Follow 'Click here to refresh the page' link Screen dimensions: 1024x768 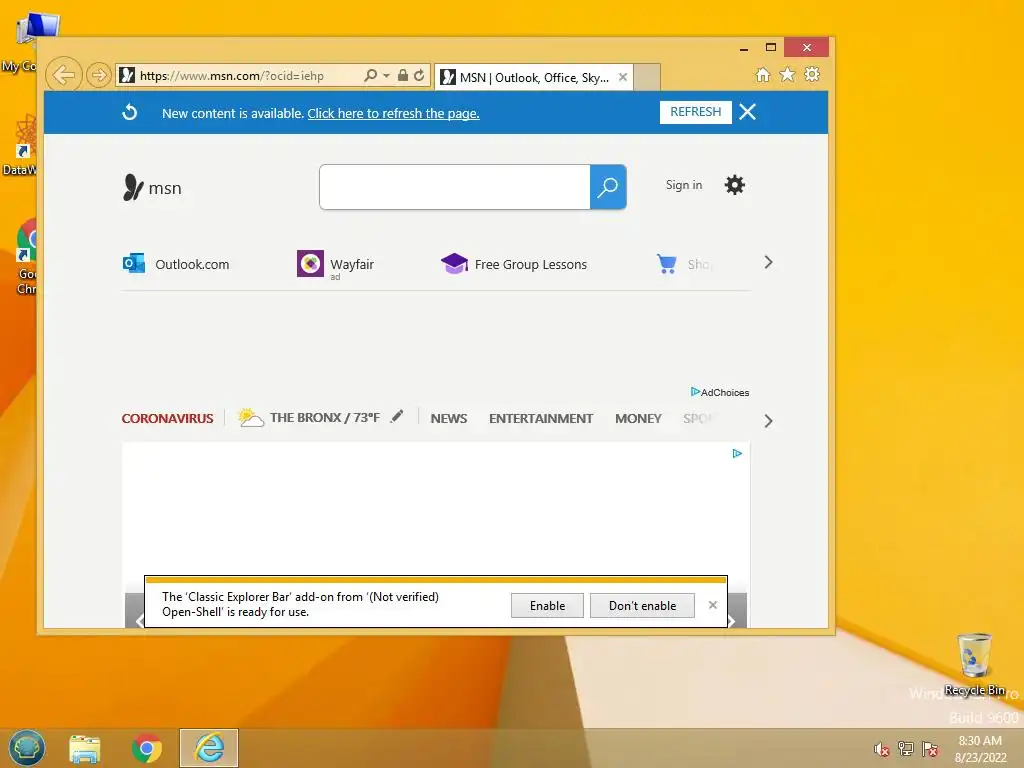pyautogui.click(x=393, y=114)
